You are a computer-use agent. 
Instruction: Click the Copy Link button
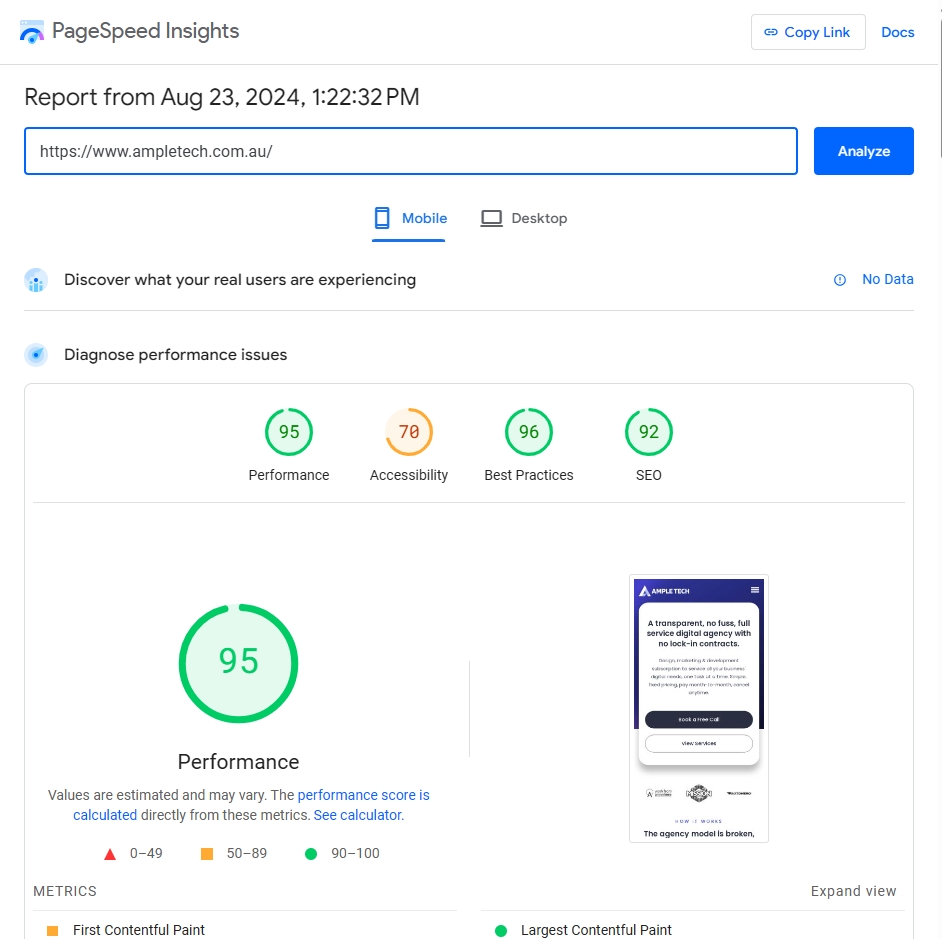808,32
